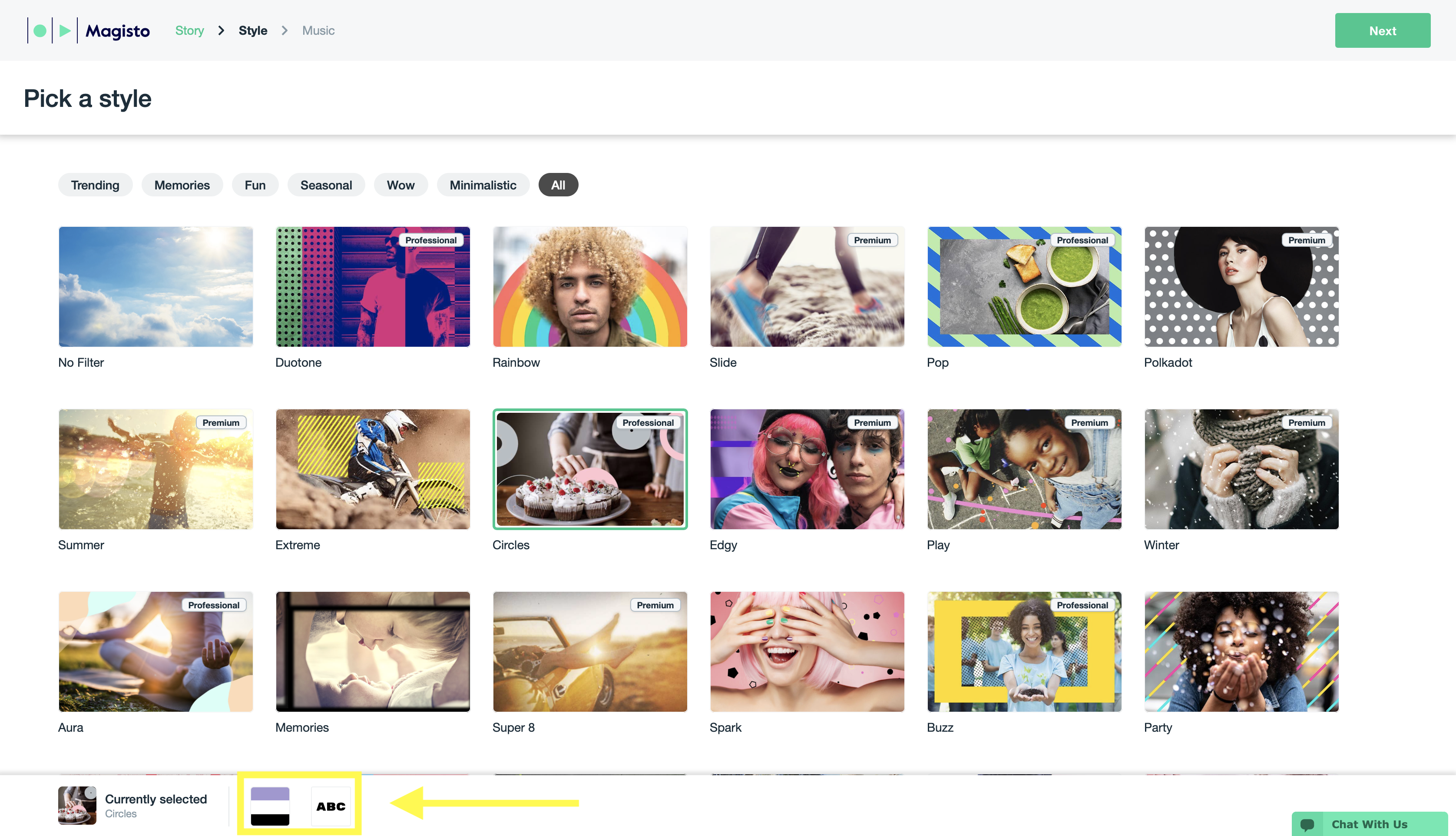Pick the Aura style thumbnail
1456x836 pixels.
click(x=156, y=652)
